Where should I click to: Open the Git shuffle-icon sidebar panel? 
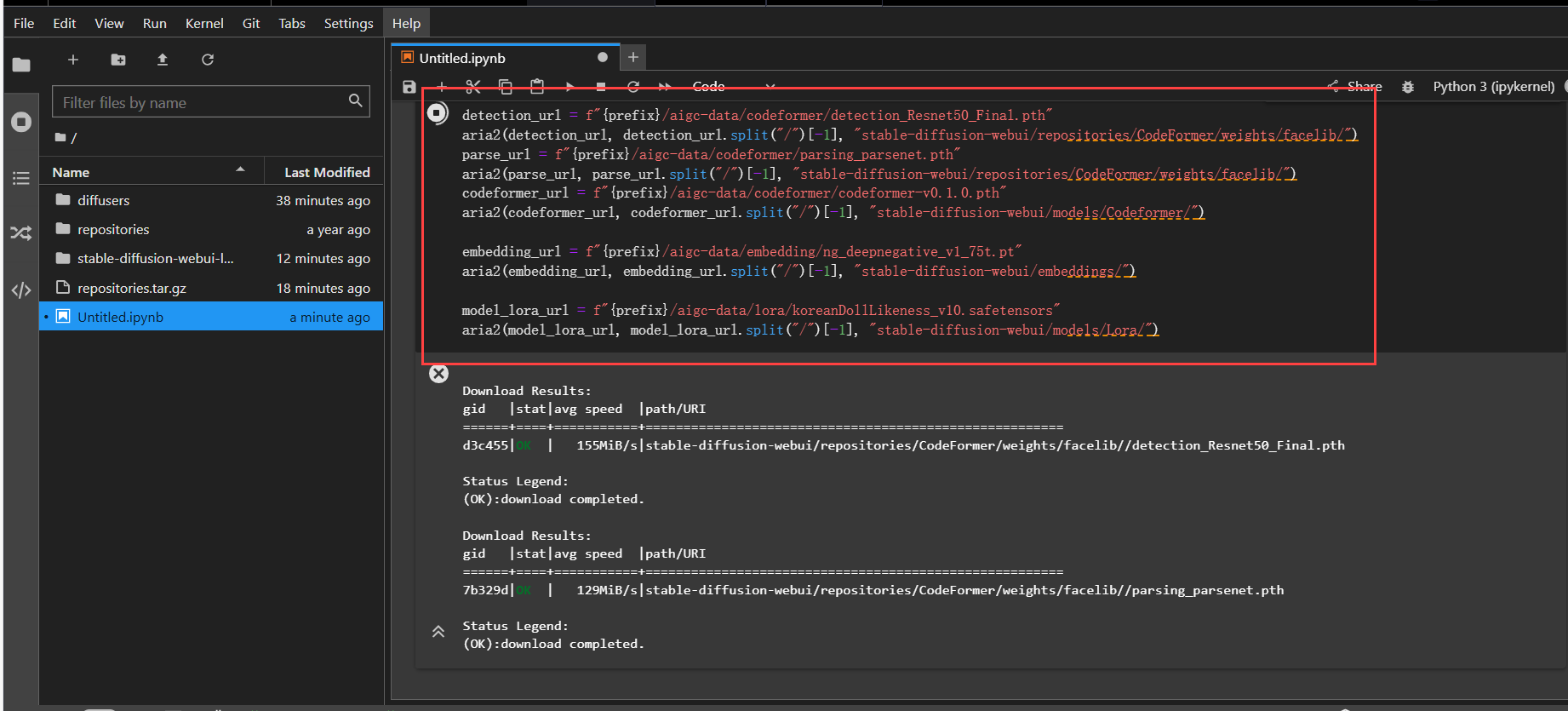point(21,233)
